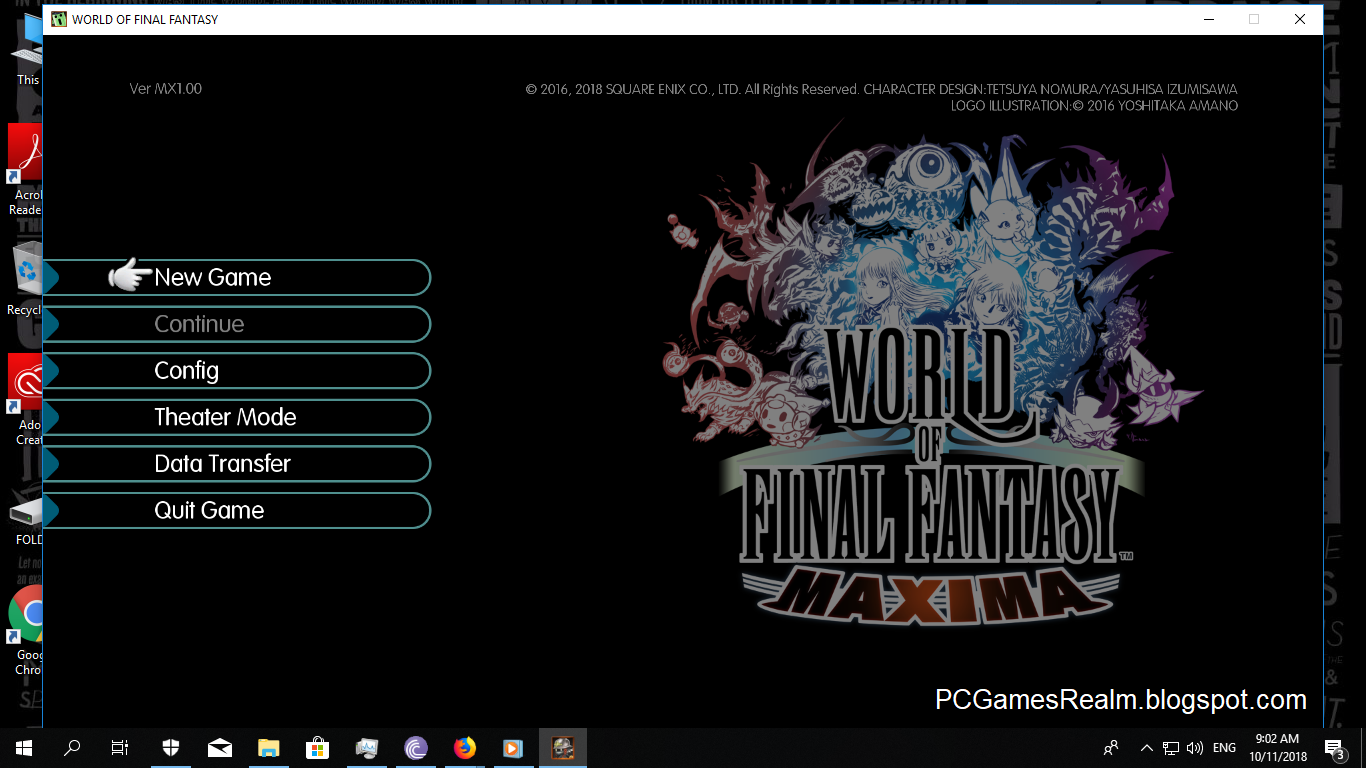The width and height of the screenshot is (1366, 768).
Task: Open the Config menu option
Action: (x=237, y=370)
